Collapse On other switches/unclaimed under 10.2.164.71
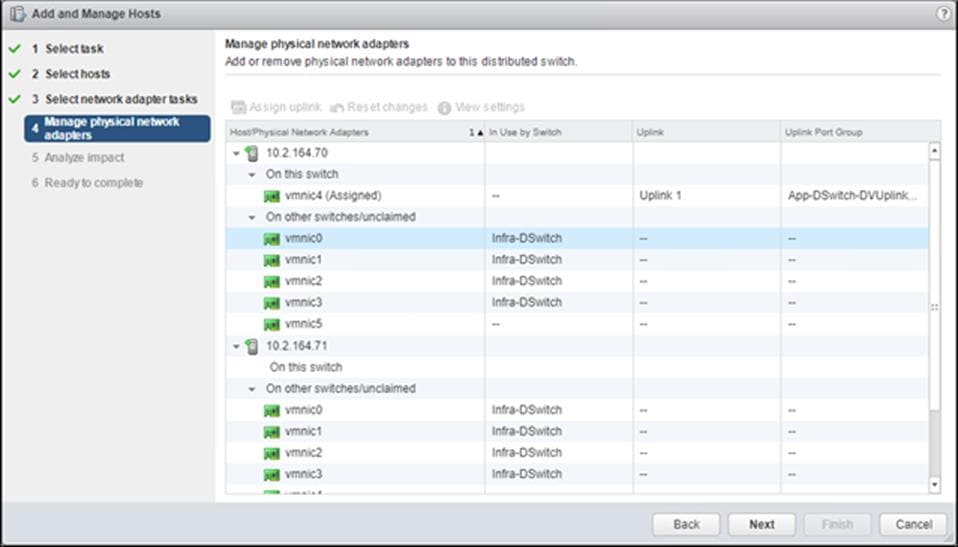 pos(252,389)
